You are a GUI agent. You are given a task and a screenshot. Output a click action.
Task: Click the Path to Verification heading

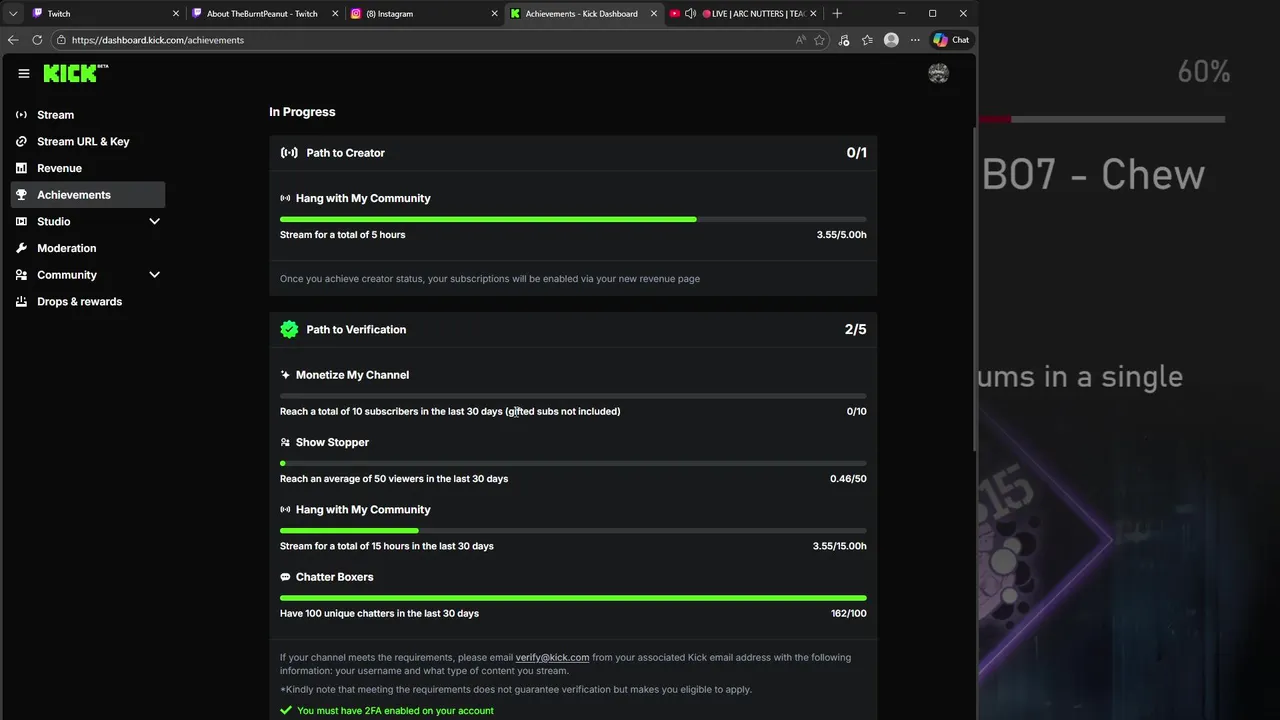point(356,329)
